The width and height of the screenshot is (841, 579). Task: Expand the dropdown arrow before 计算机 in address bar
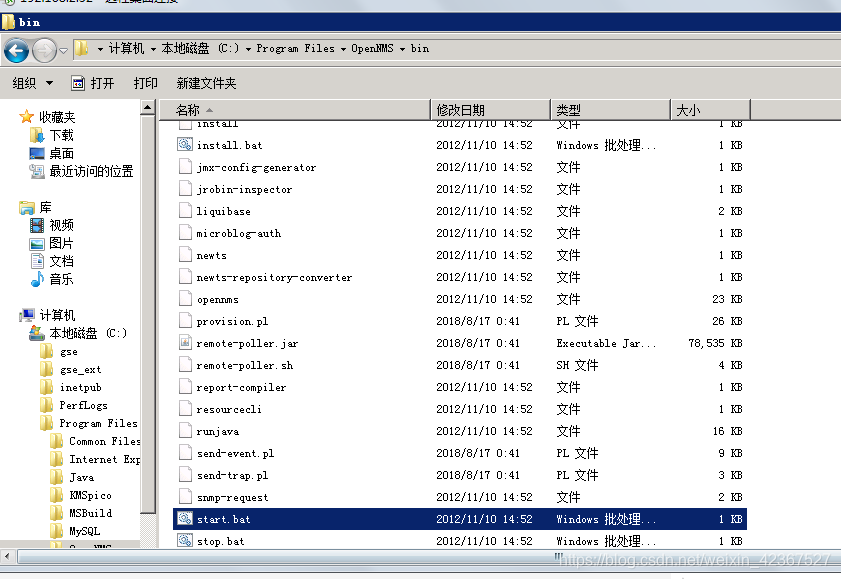coord(100,49)
